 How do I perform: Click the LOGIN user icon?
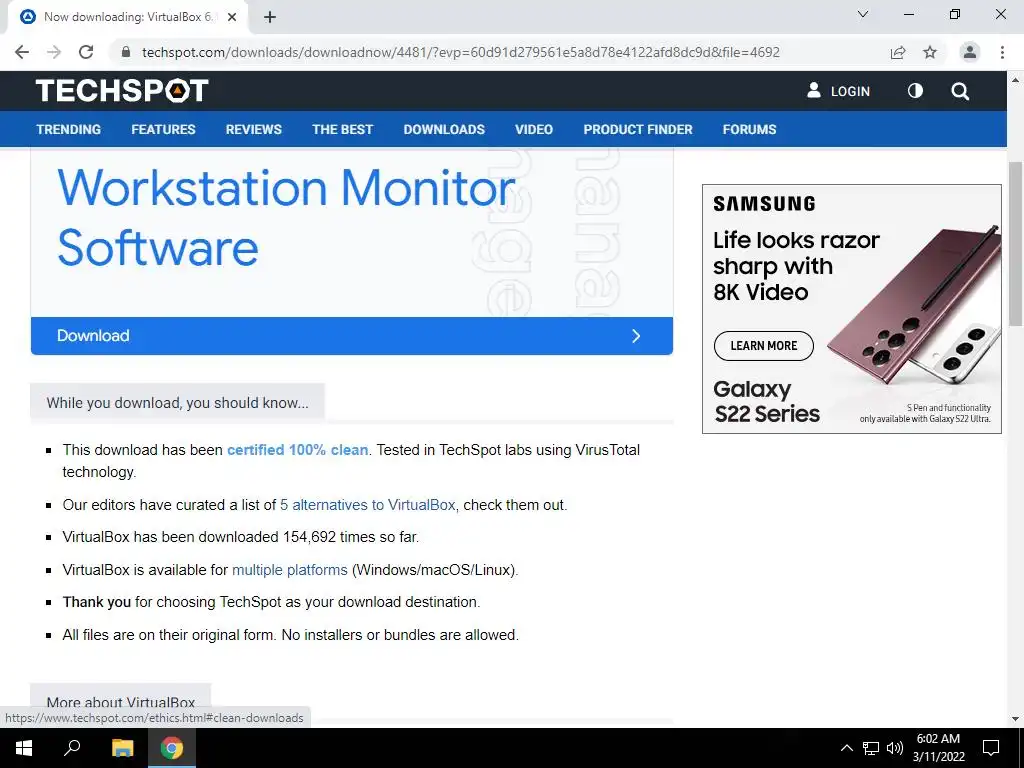coord(814,90)
